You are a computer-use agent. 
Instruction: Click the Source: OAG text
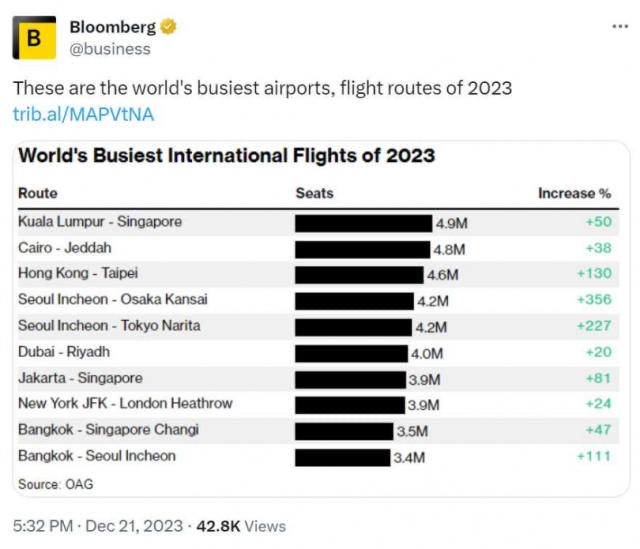(x=53, y=484)
